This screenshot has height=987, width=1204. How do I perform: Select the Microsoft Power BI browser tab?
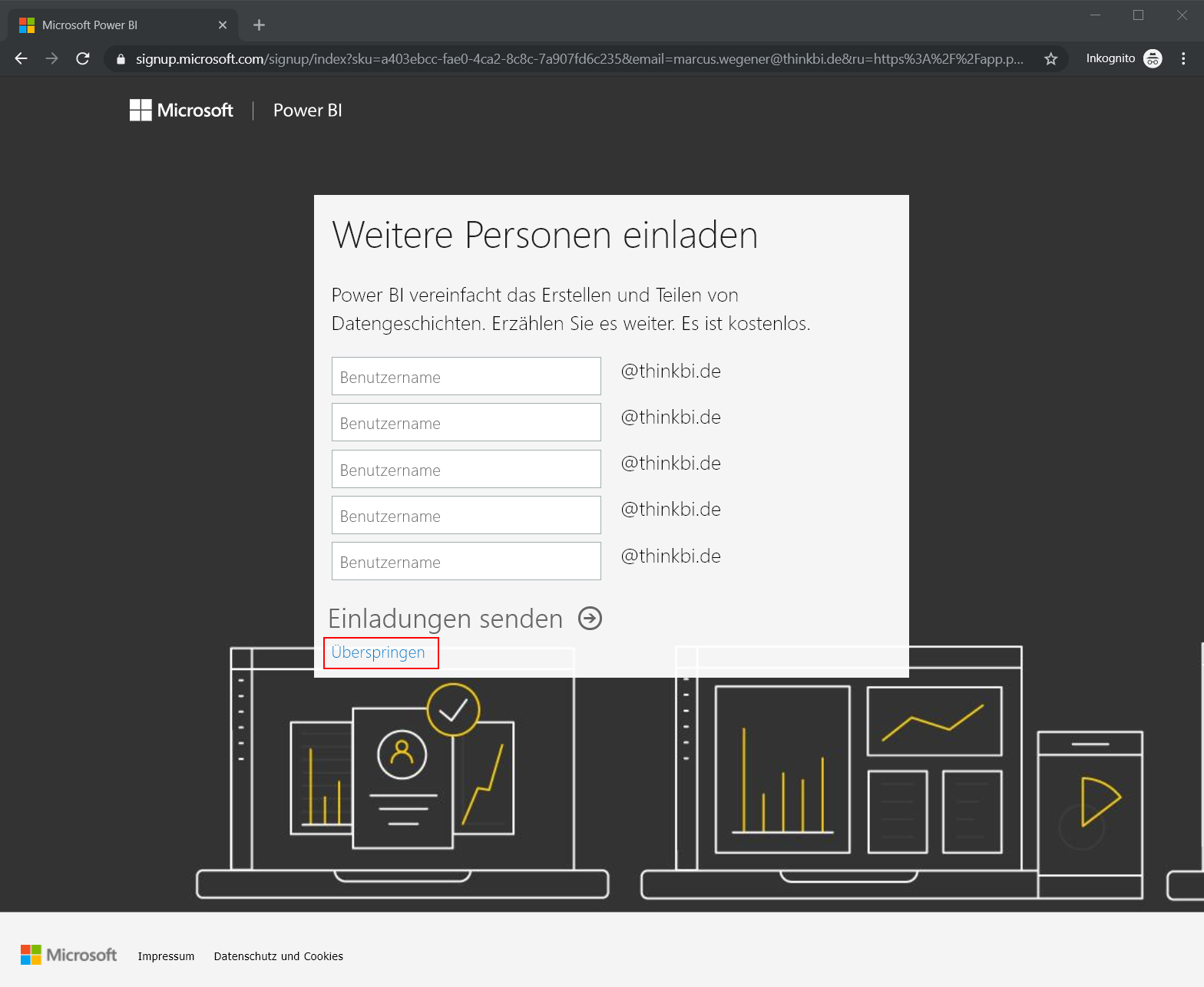click(123, 25)
